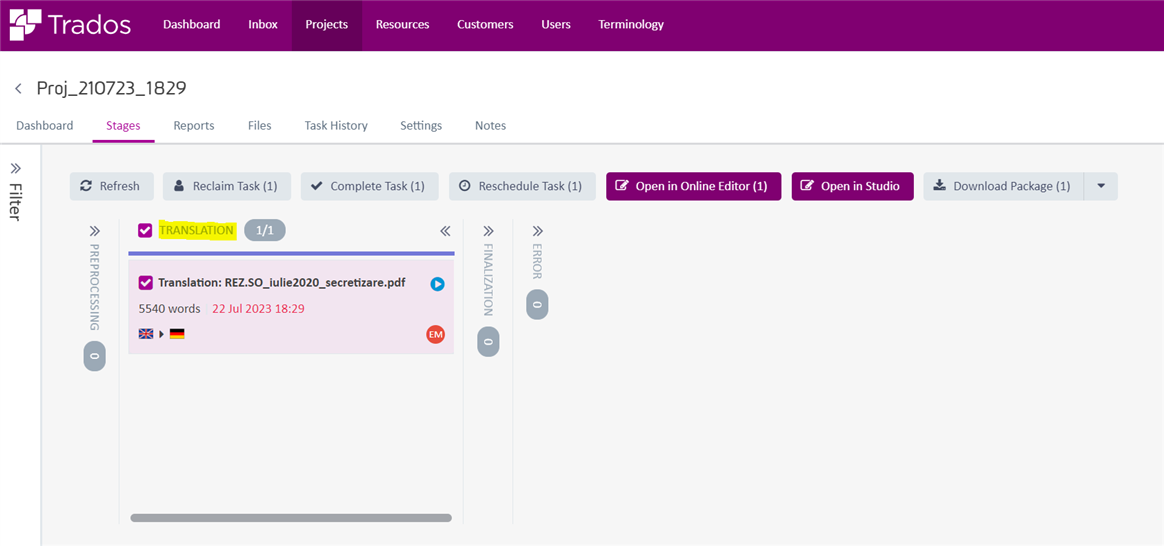Viewport: 1164px width, 546px height.
Task: Expand the Finalization stage column
Action: pos(488,231)
